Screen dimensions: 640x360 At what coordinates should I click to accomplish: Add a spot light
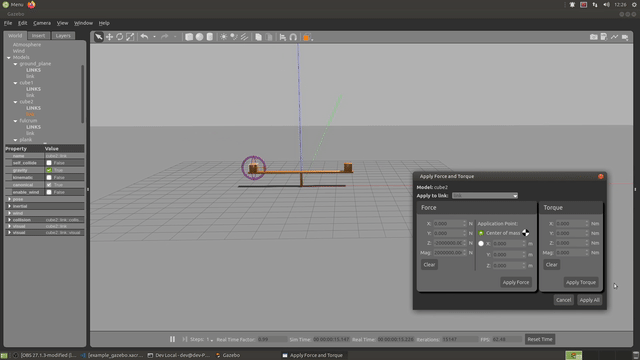tap(234, 37)
